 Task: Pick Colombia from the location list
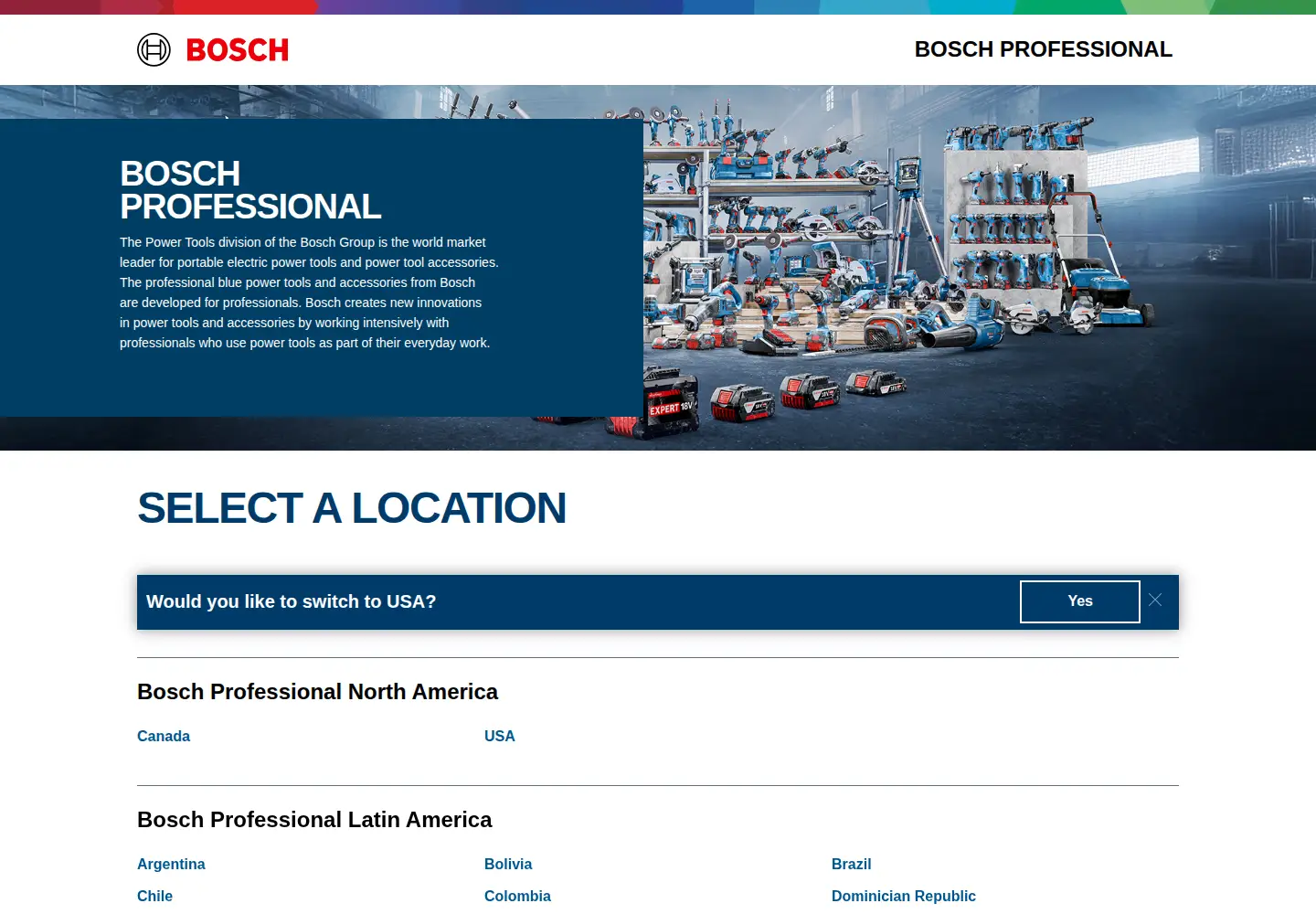click(517, 897)
